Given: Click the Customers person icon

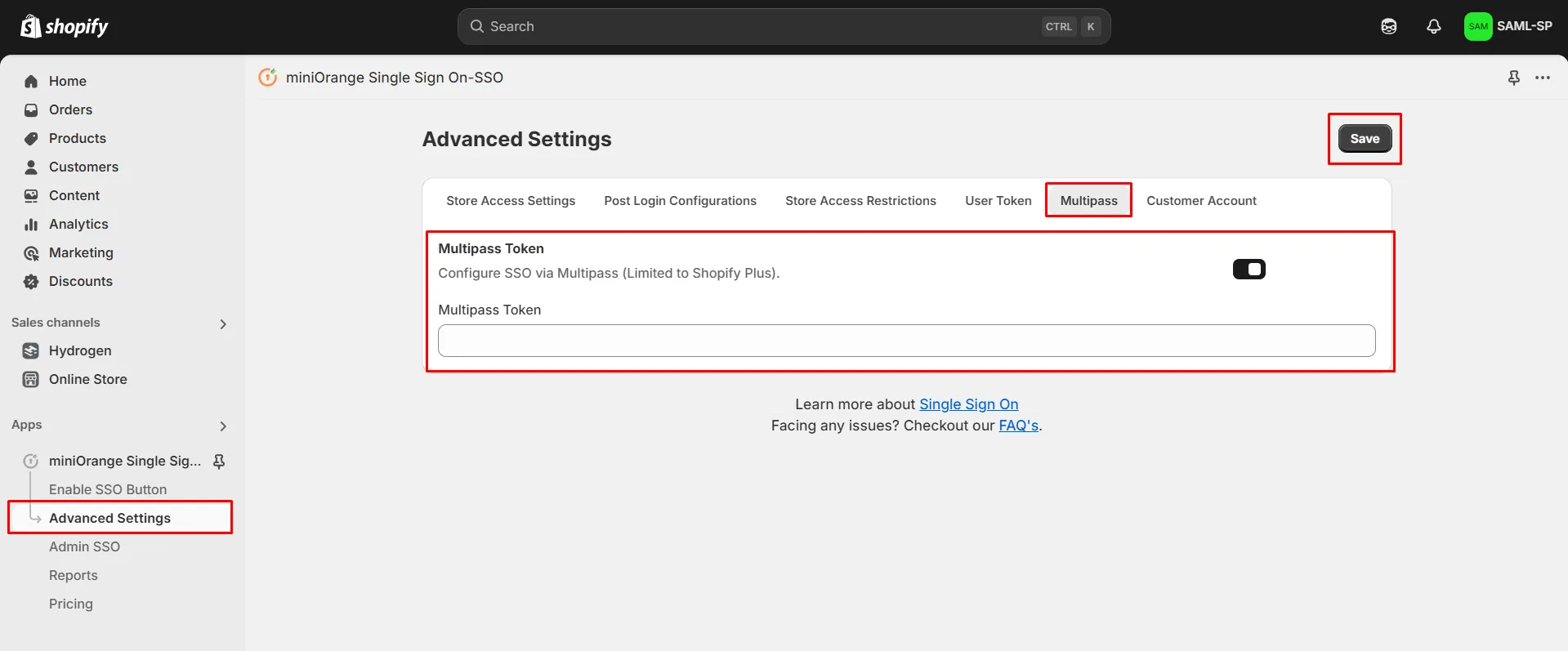Looking at the screenshot, I should (x=31, y=167).
